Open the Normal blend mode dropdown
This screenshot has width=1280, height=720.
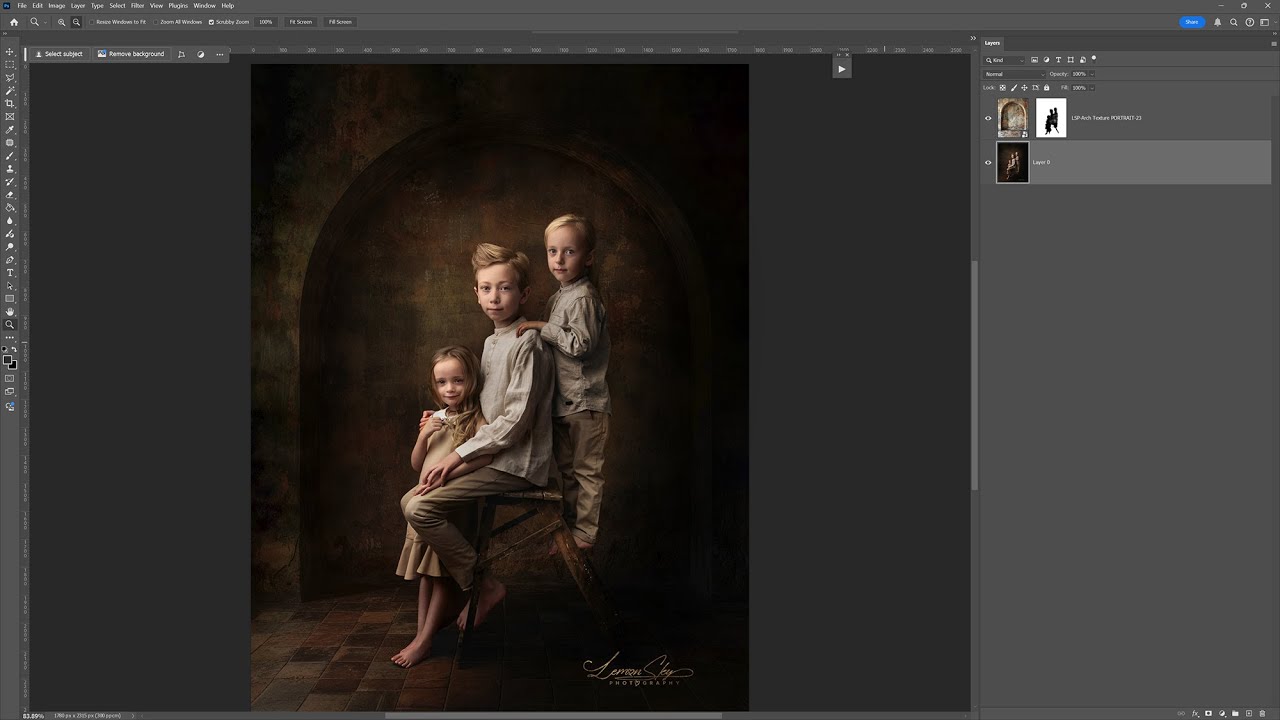(x=1014, y=74)
